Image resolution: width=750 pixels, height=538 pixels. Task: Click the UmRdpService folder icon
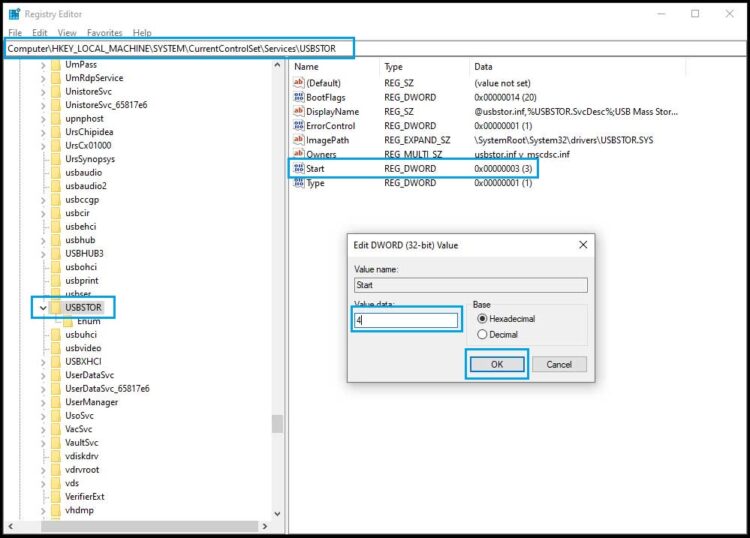pos(56,78)
